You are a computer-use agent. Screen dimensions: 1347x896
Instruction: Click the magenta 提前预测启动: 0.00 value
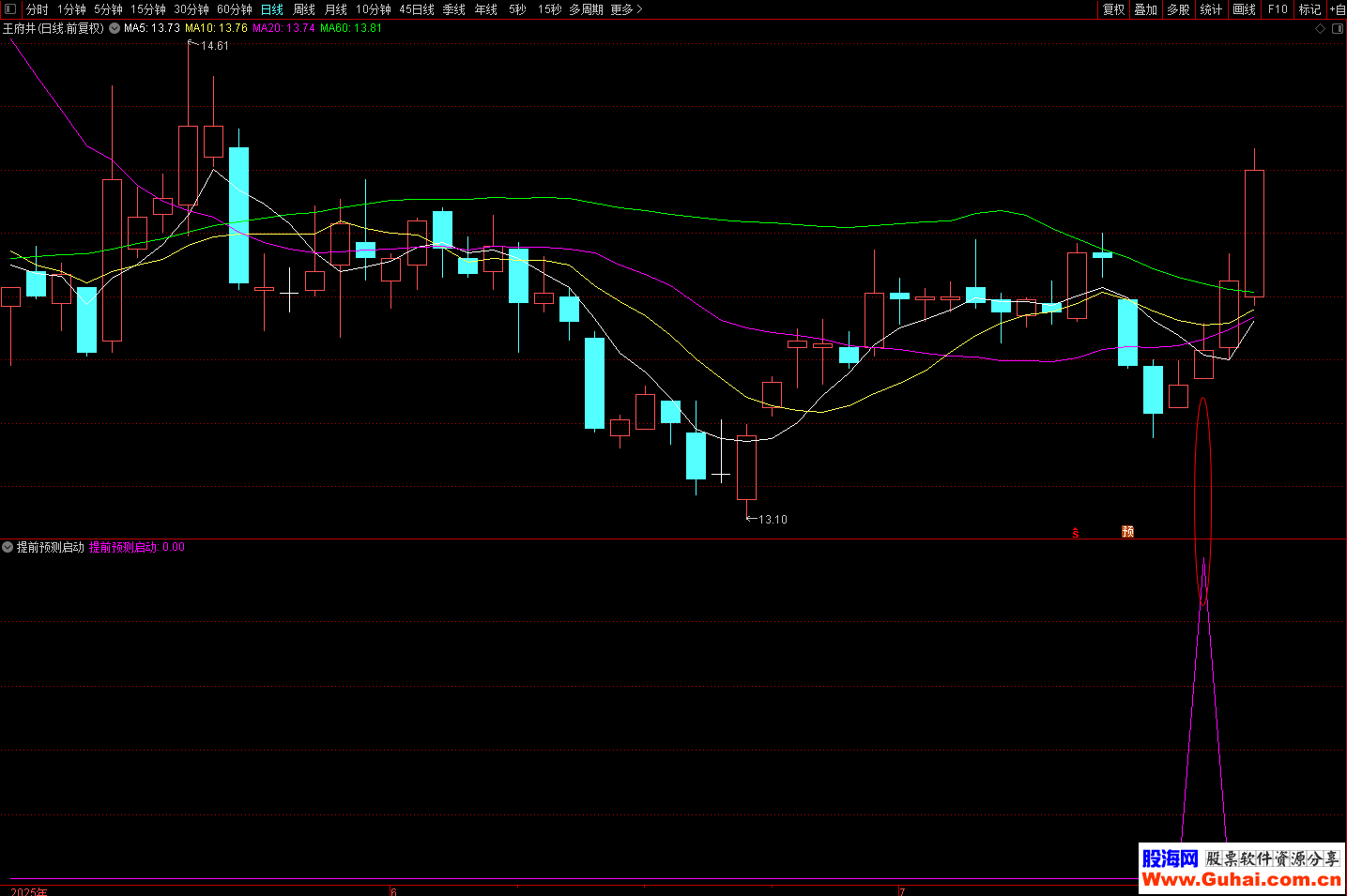[137, 547]
